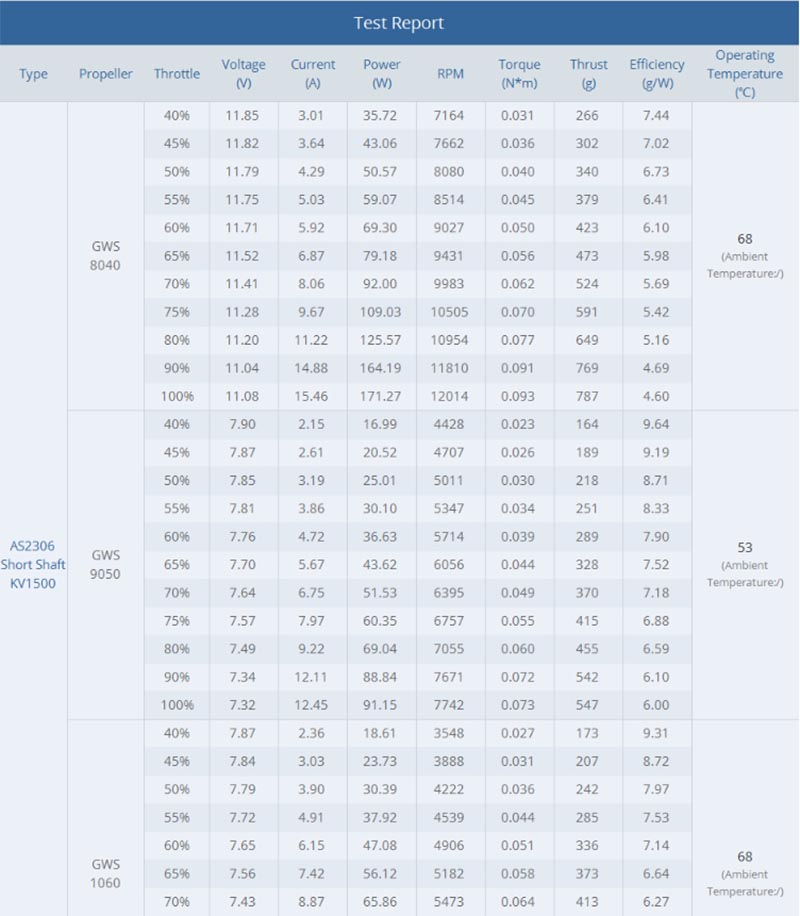
Task: Click the Type column header
Action: (33, 74)
